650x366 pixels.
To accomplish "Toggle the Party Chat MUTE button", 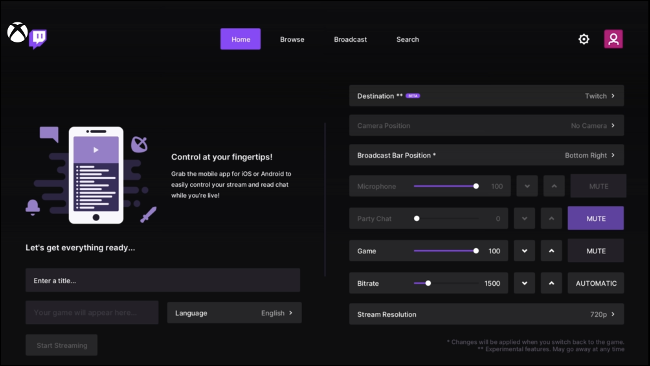I will coord(596,218).
